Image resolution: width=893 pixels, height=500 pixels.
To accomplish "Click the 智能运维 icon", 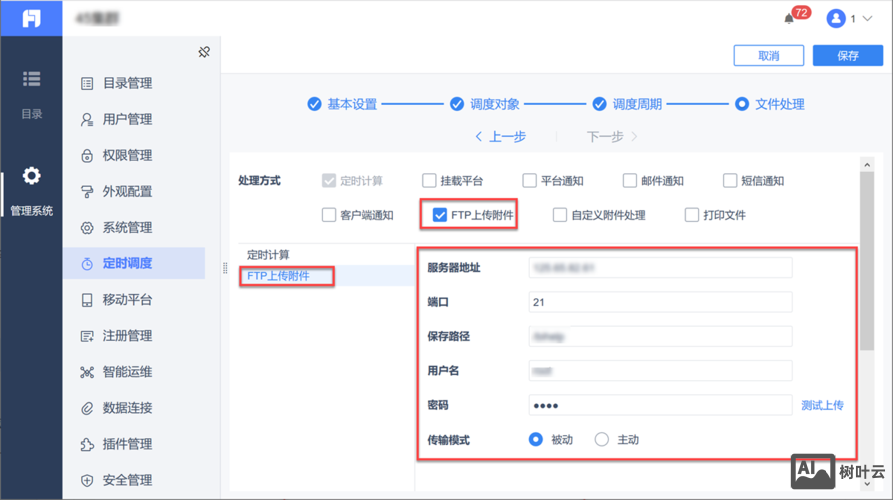I will point(87,372).
